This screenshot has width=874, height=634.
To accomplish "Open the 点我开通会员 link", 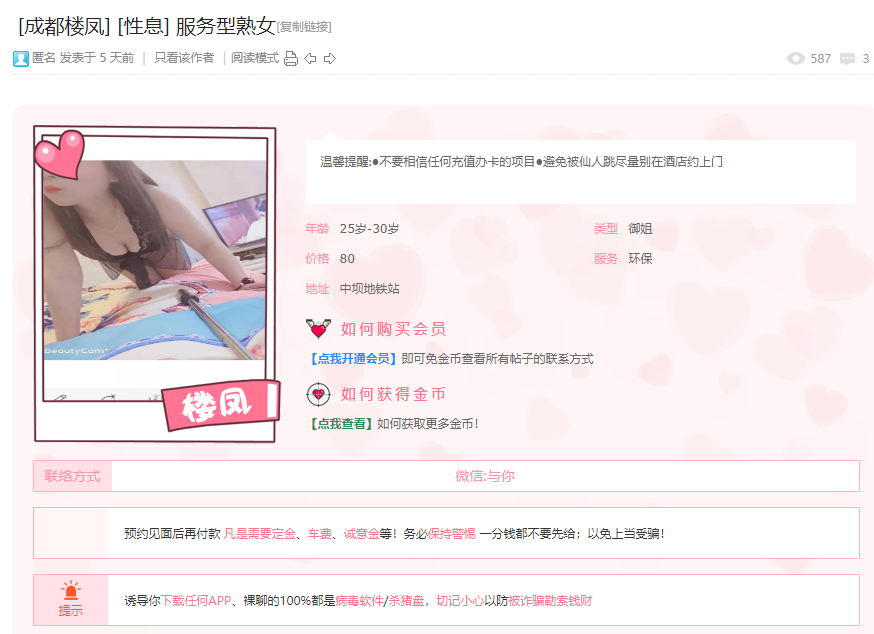I will 353,359.
